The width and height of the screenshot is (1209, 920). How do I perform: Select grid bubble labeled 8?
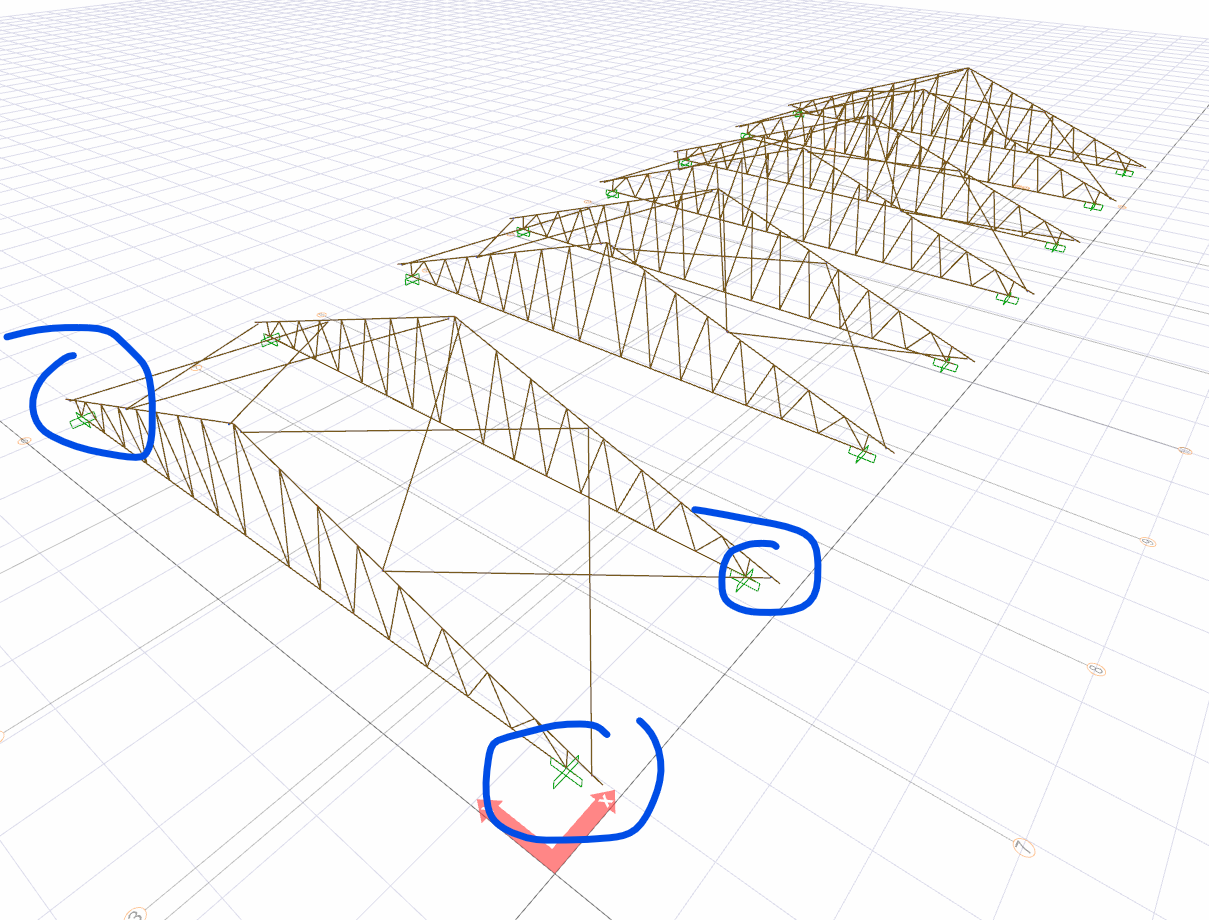click(1097, 669)
